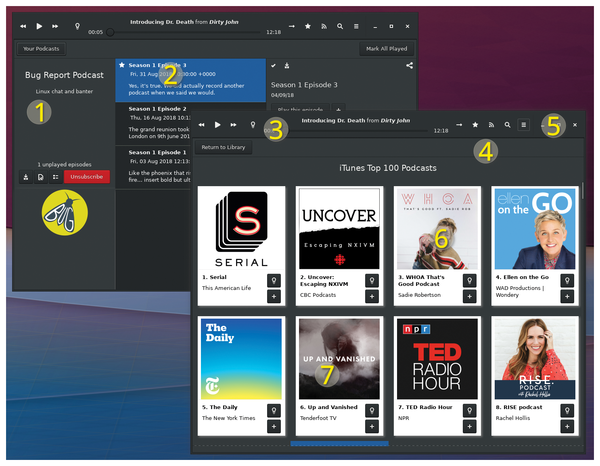Subscribe to The Daily with its plus button
The image size is (600, 466).
(x=274, y=427)
